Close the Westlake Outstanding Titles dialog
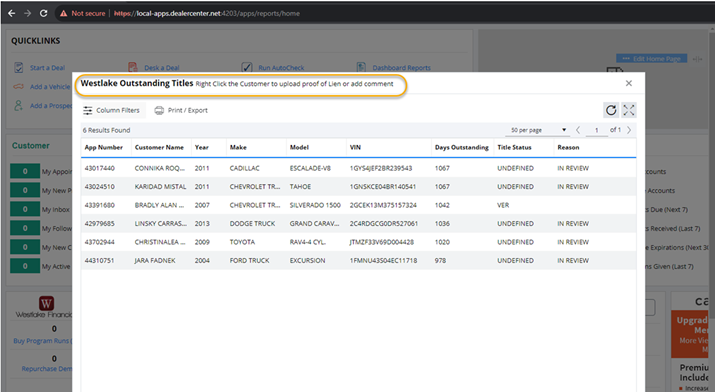The image size is (715, 392). (x=629, y=83)
